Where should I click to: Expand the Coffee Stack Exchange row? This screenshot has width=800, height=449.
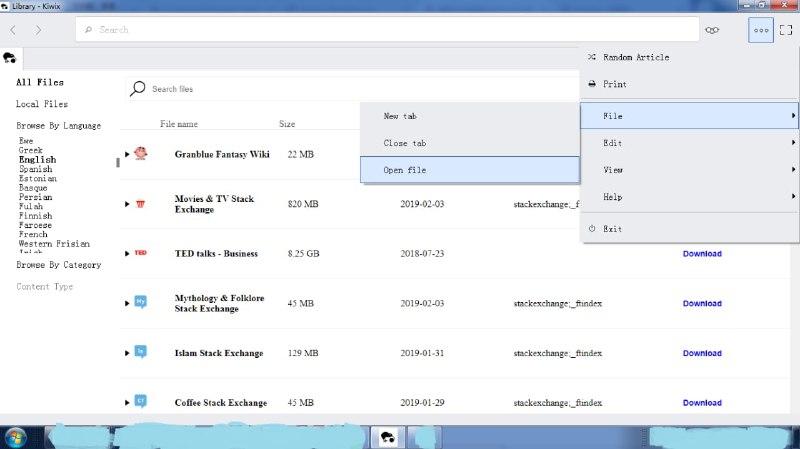tap(127, 403)
